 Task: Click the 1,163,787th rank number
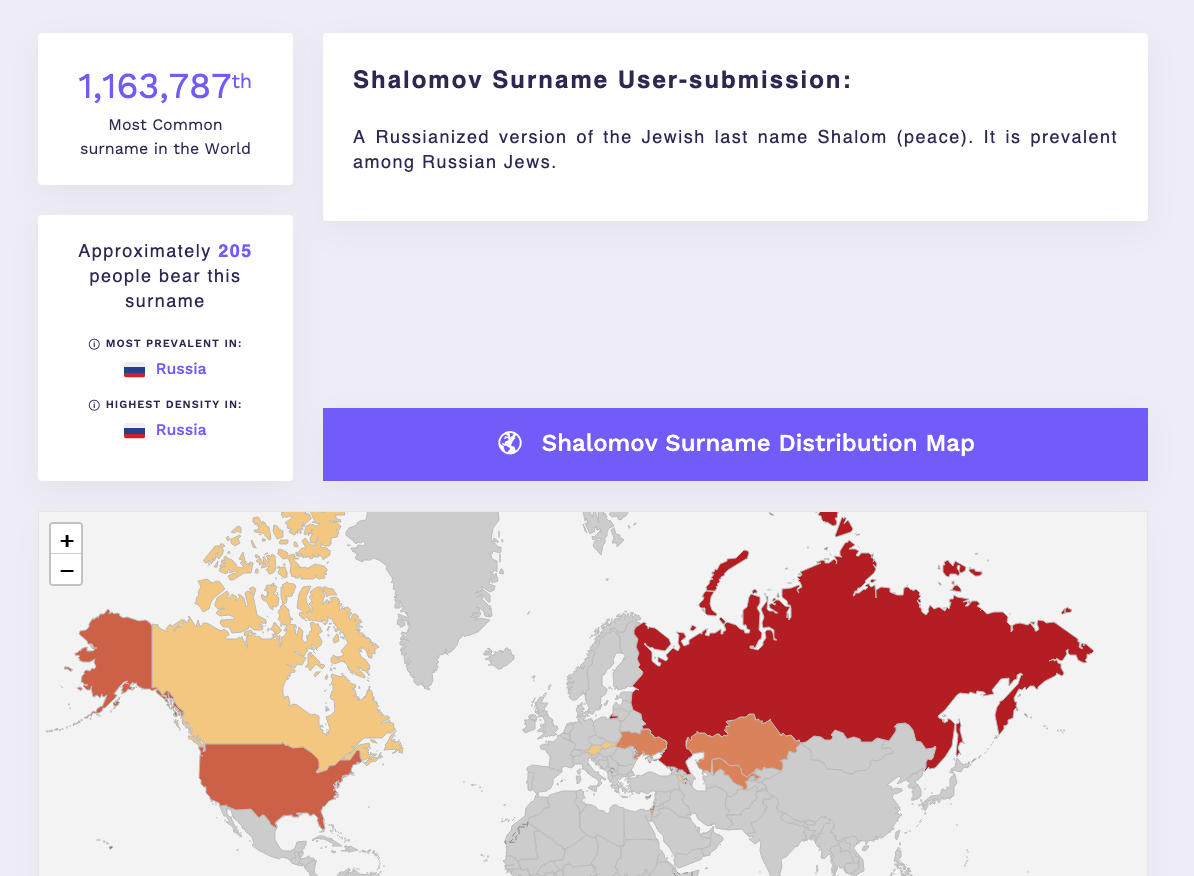coord(164,86)
